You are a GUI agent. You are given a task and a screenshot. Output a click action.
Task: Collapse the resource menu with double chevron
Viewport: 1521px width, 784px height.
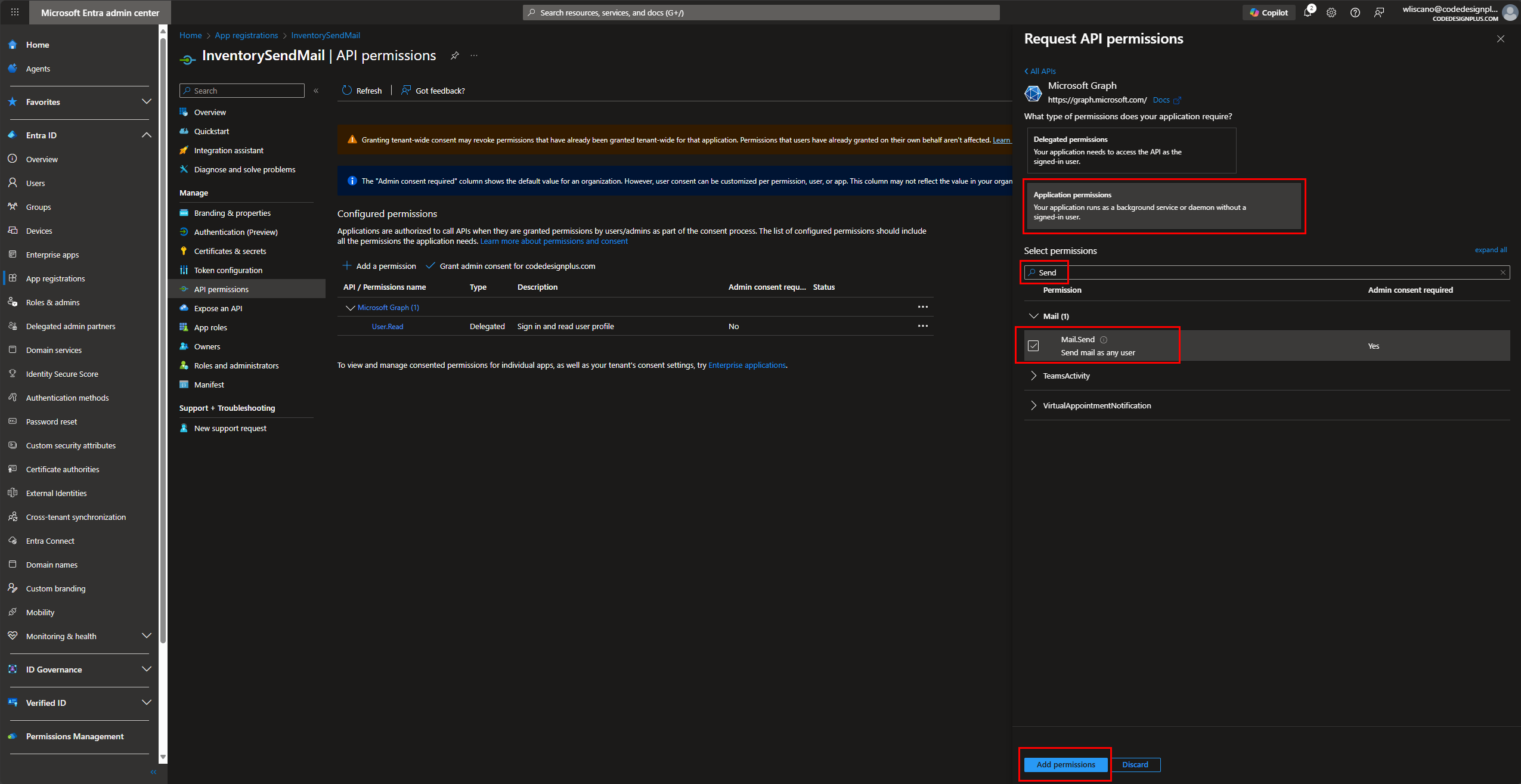click(x=316, y=91)
